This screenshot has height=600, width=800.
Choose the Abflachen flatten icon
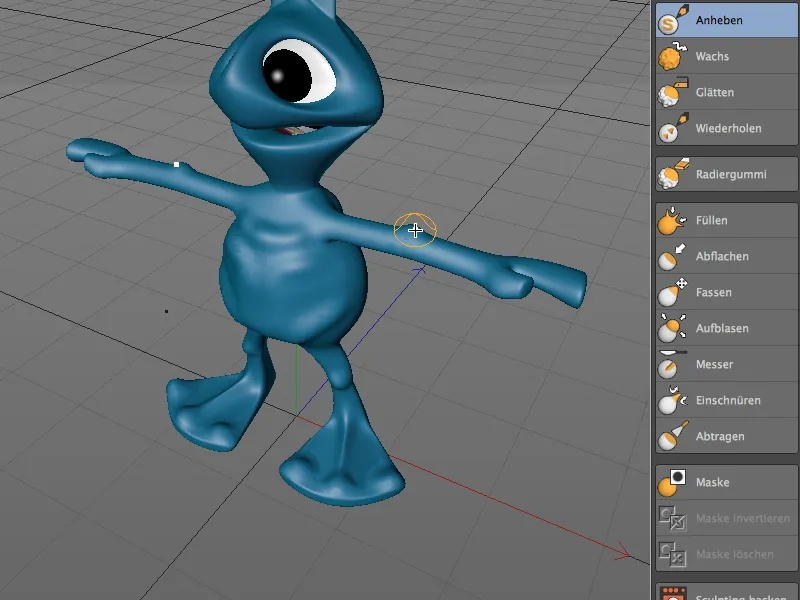tap(672, 256)
